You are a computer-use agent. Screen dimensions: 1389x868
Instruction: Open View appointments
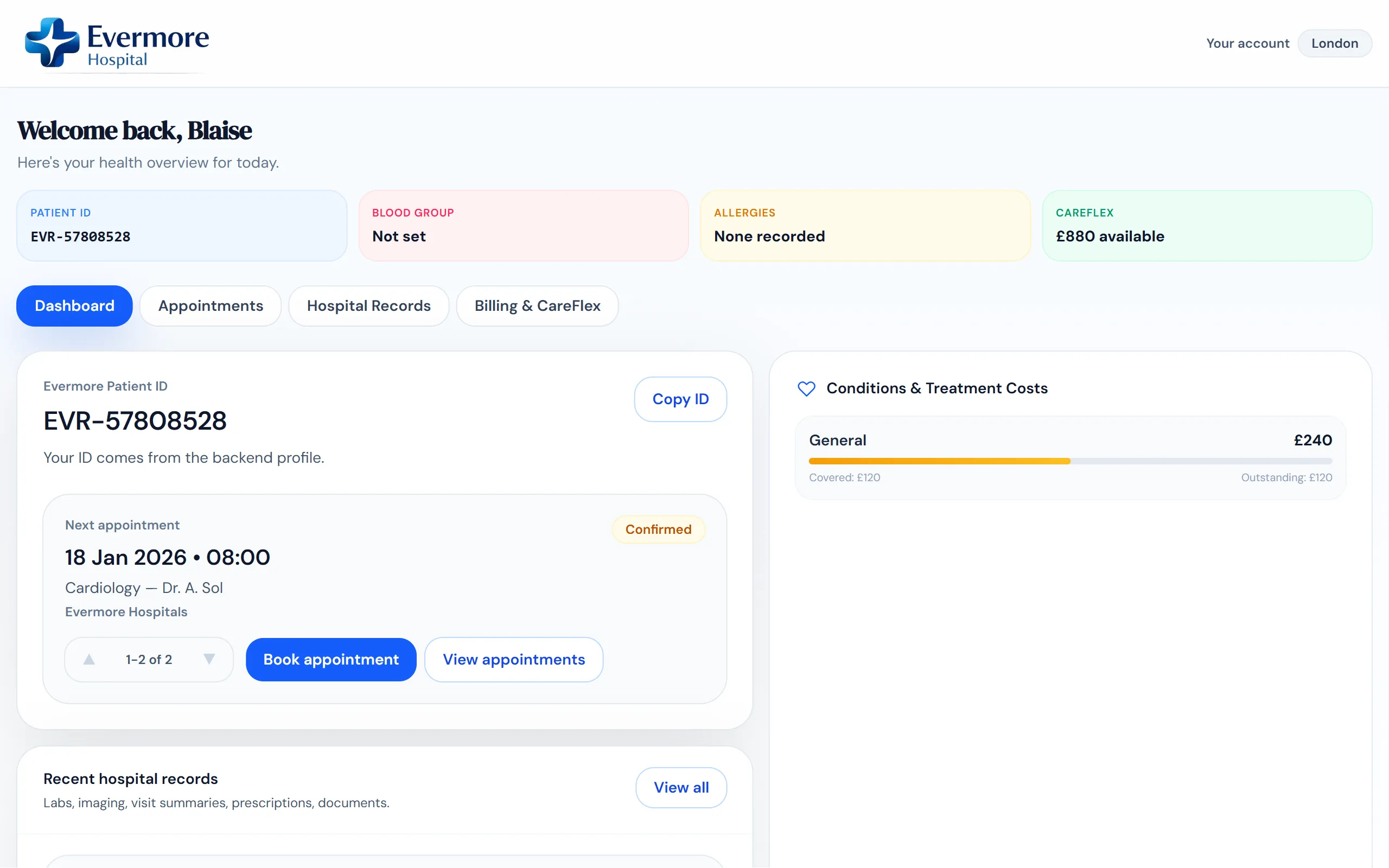point(514,659)
